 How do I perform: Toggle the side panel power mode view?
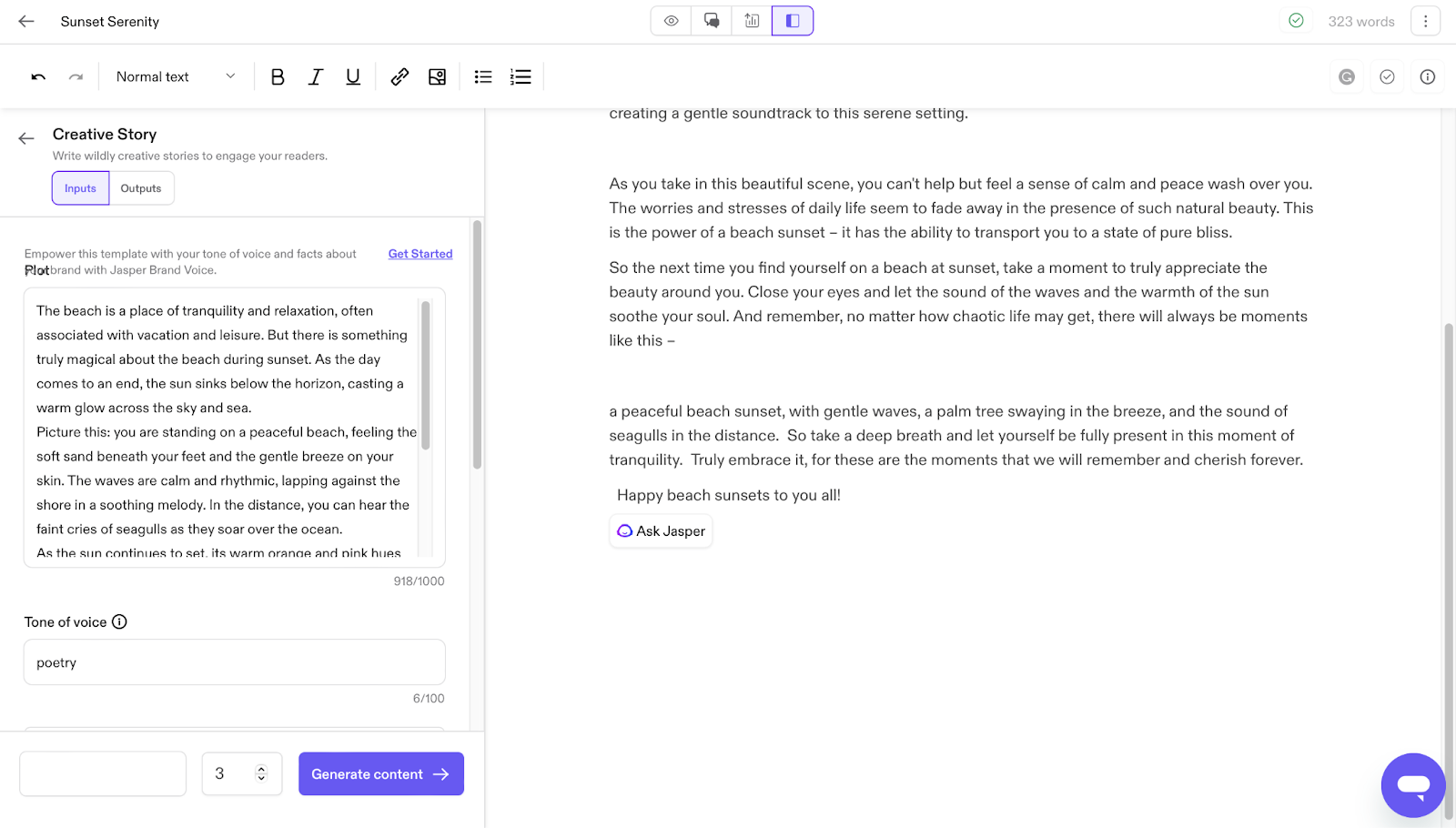point(793,21)
